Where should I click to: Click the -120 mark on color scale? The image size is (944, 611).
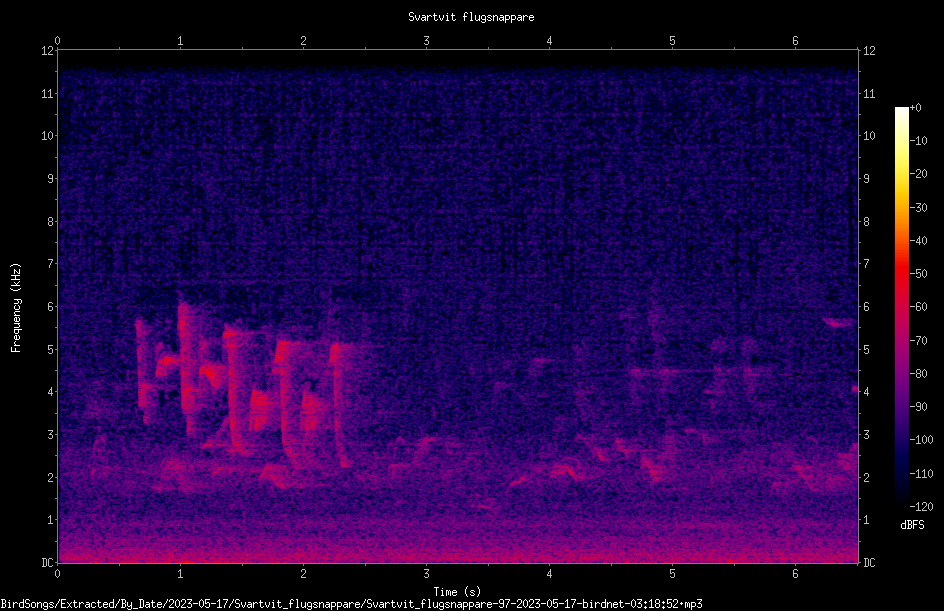921,507
